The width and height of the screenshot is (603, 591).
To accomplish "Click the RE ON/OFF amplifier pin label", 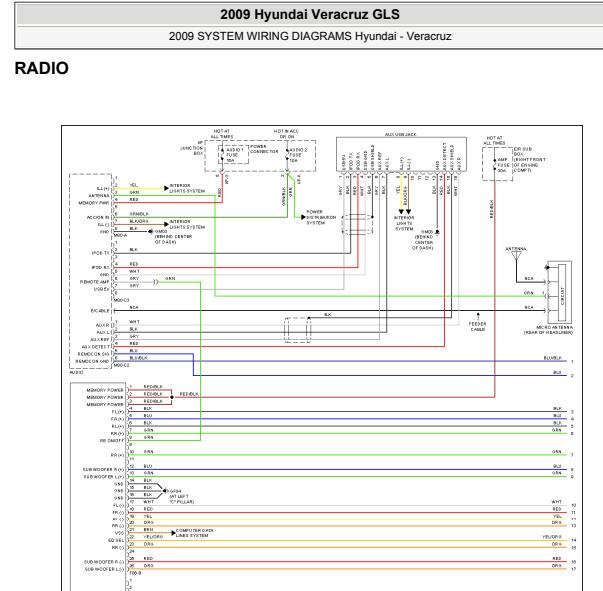I will [112, 441].
